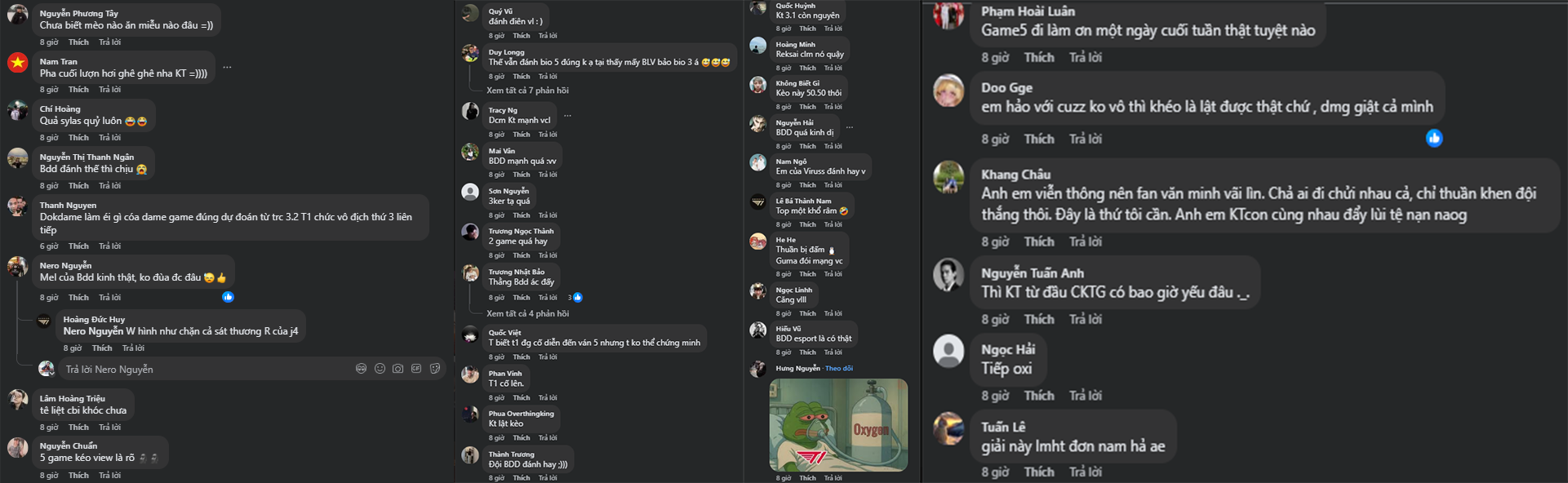View like reaction on Doo Gge's comment
The image size is (1568, 483).
(1434, 138)
